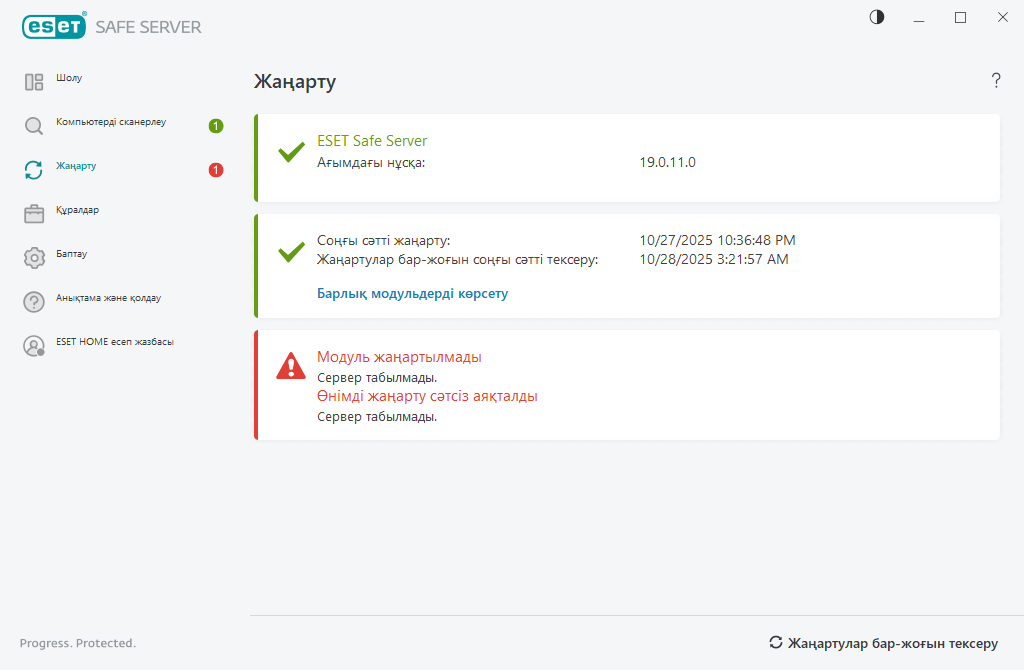The image size is (1024, 670).
Task: Click the red badge on Жаңарту item
Action: [x=216, y=170]
